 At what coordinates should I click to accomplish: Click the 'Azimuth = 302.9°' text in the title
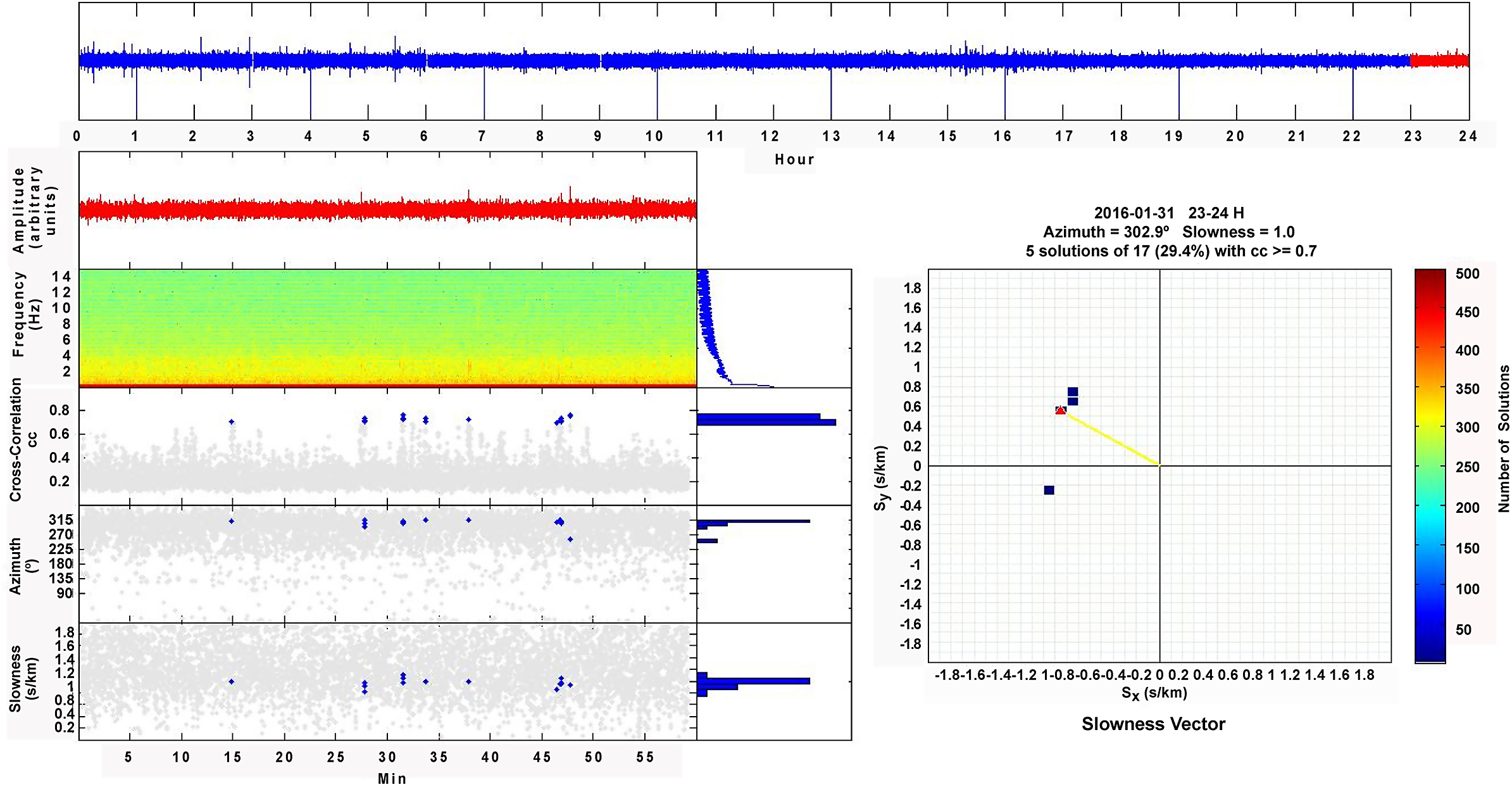point(1106,232)
